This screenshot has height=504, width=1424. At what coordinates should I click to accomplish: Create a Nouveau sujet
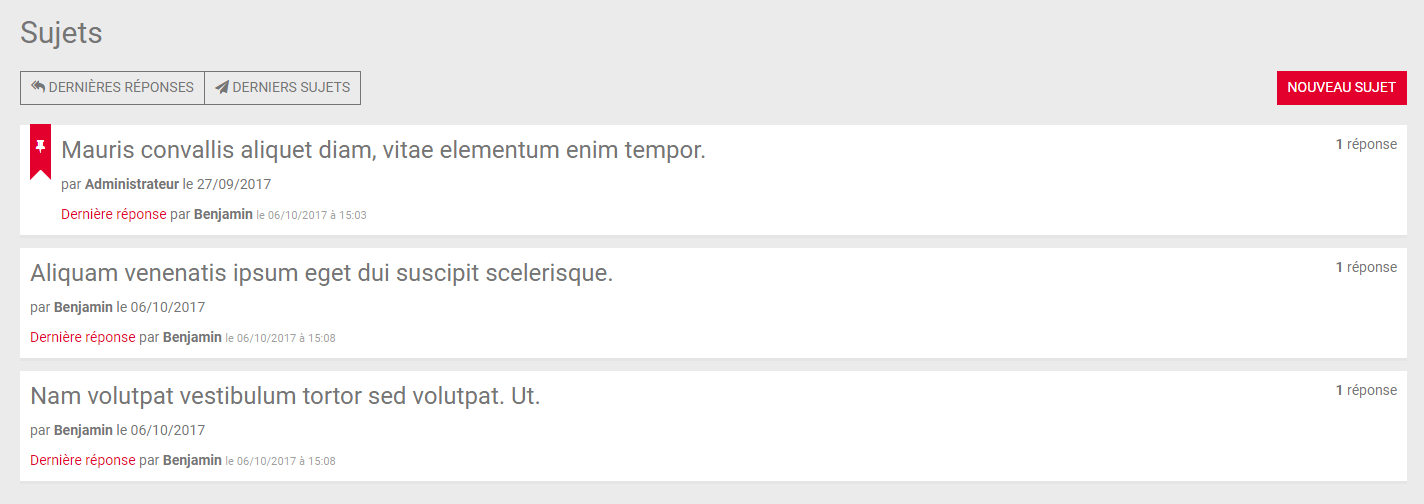pos(1342,88)
